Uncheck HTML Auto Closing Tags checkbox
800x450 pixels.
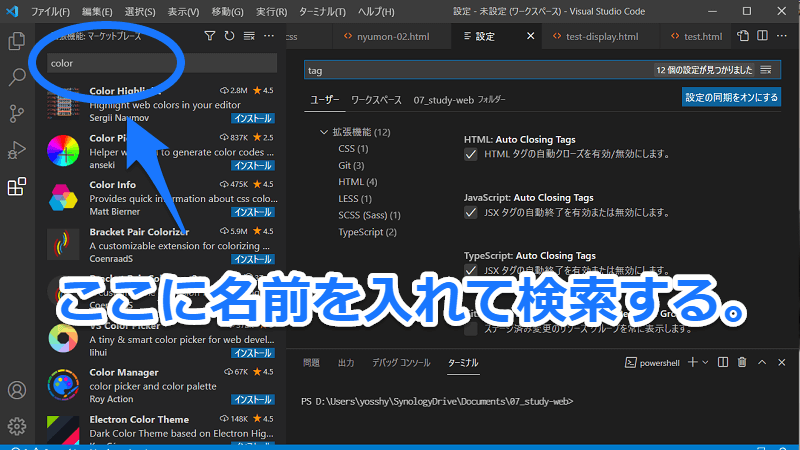(471, 155)
